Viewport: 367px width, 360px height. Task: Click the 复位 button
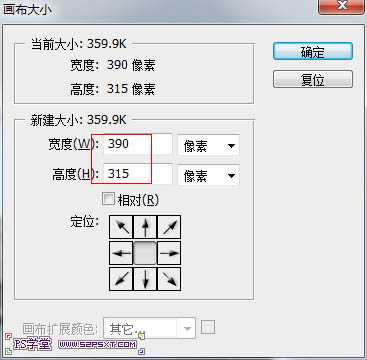[x=313, y=79]
